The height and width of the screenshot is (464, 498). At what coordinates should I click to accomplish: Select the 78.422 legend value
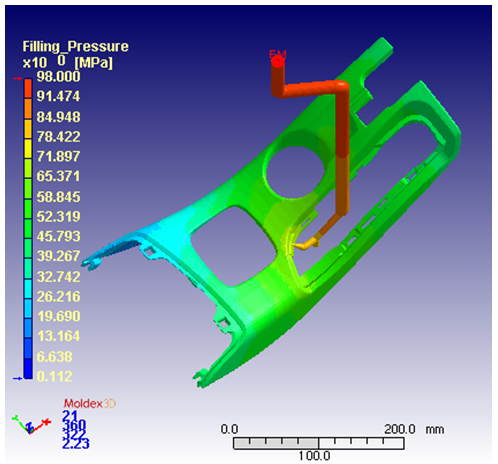point(58,137)
